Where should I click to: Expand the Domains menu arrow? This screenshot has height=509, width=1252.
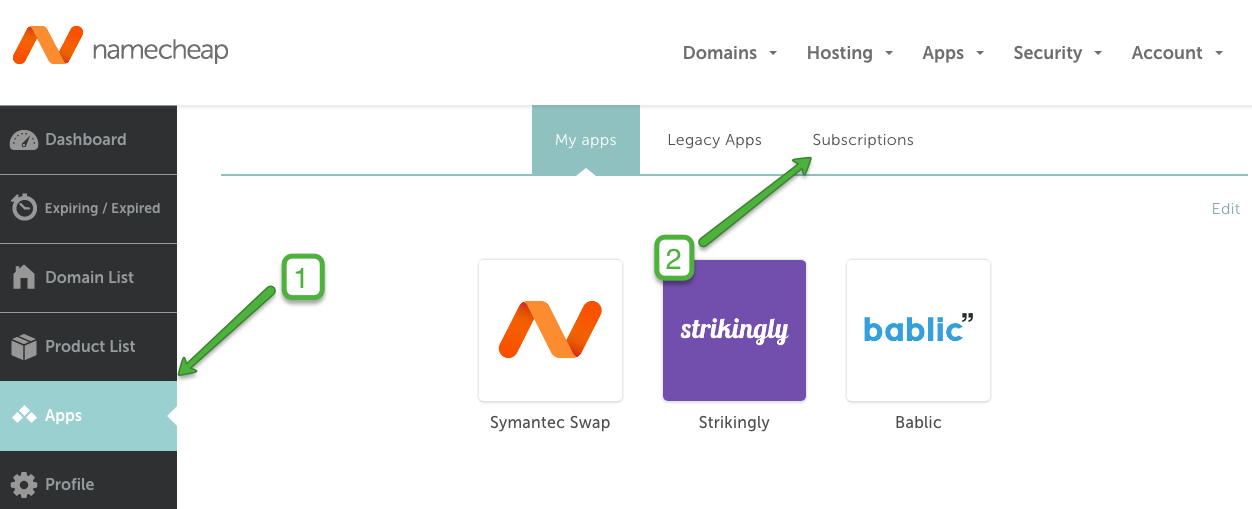pyautogui.click(x=773, y=54)
